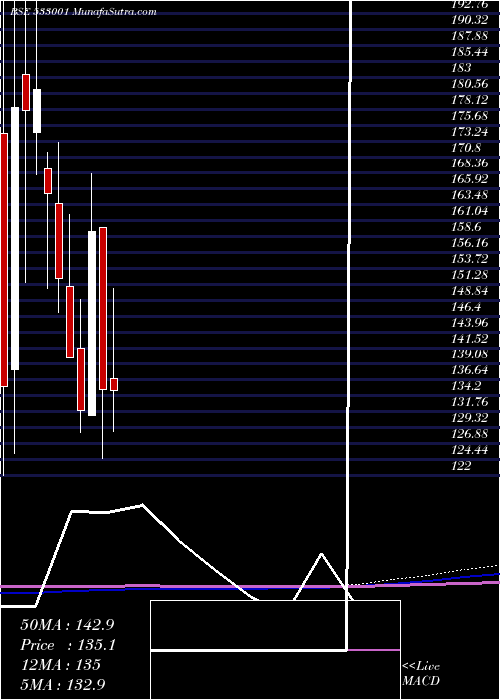Screen dimensions: 500x700
Task: Click the <<Live MACD label
Action: (x=421, y=674)
